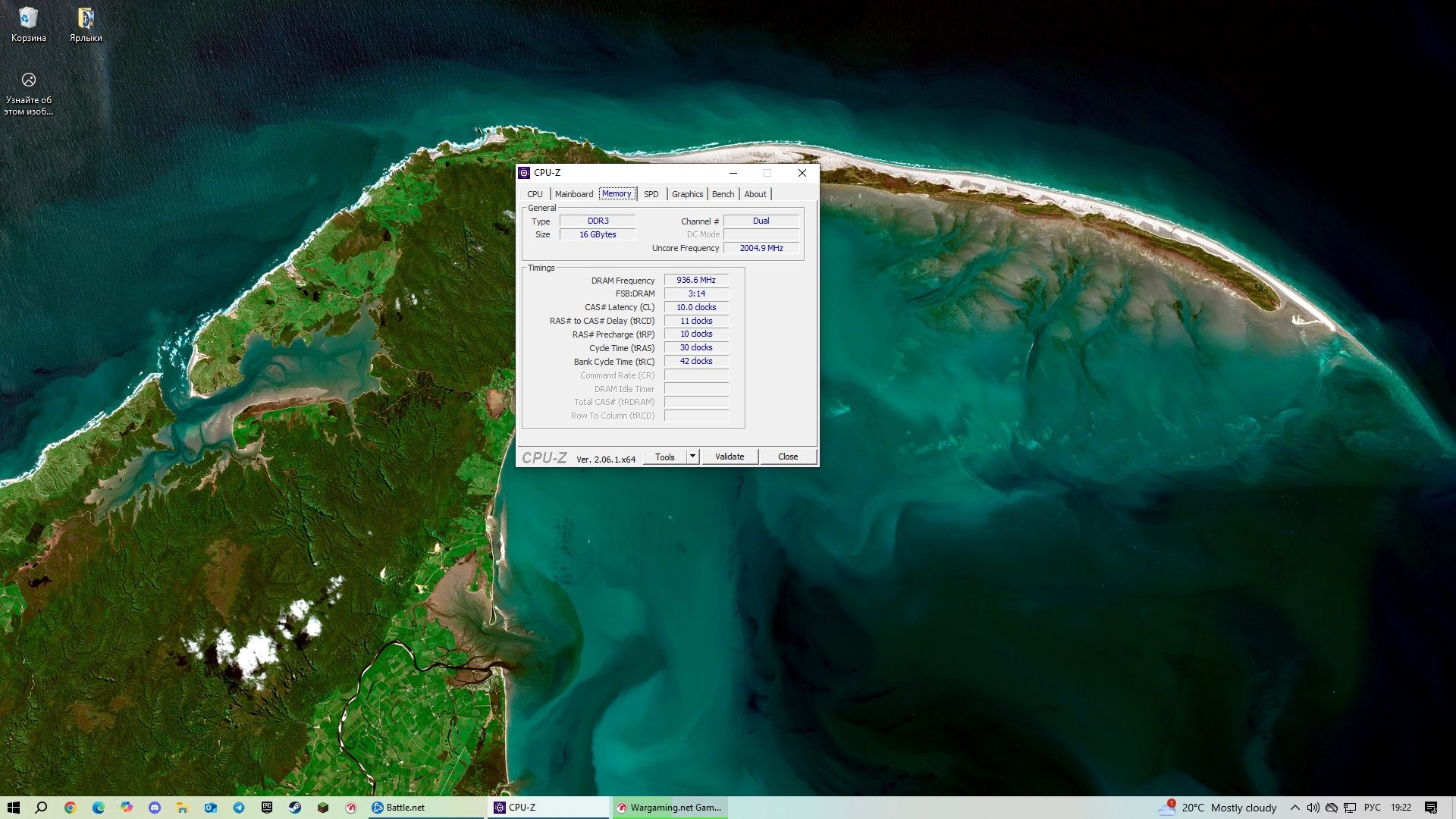This screenshot has width=1456, height=819.
Task: Click the empty Command Rate (CR) field
Action: (696, 375)
